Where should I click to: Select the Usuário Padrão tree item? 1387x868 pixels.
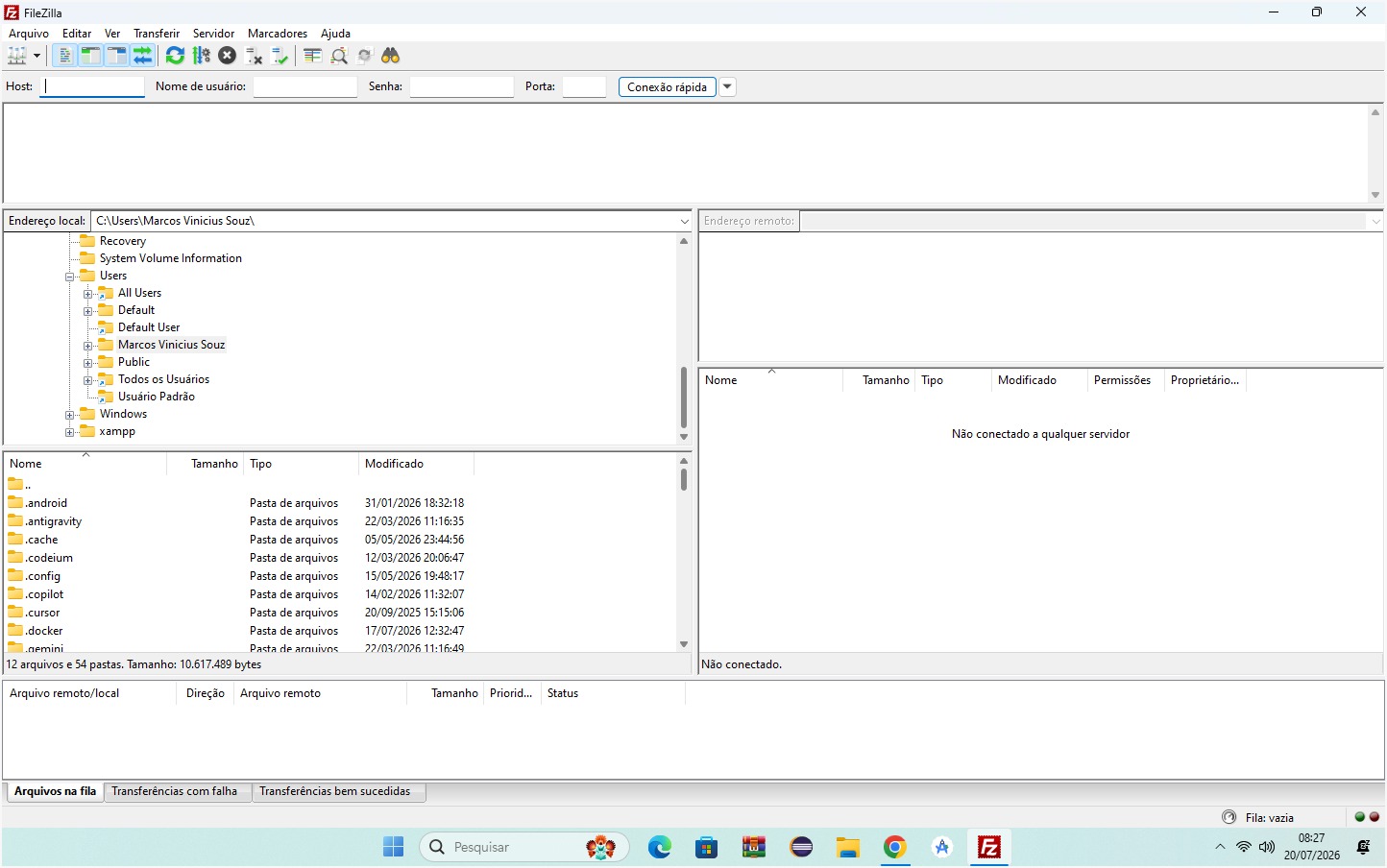point(157,397)
